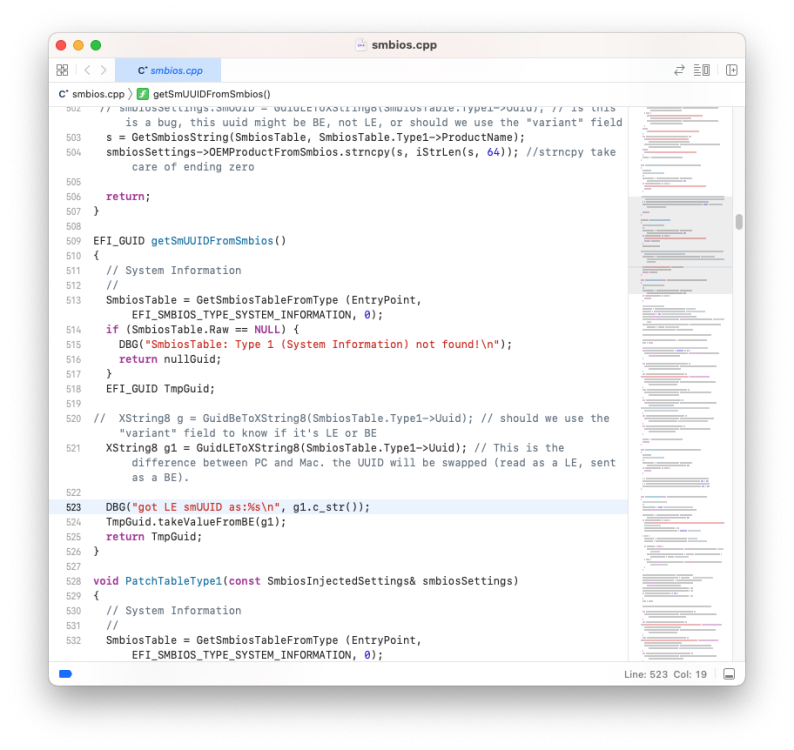Screen dimensions: 794x750
Task: Click the getSmUUIDFromSmbios function name in code
Action: tap(212, 241)
